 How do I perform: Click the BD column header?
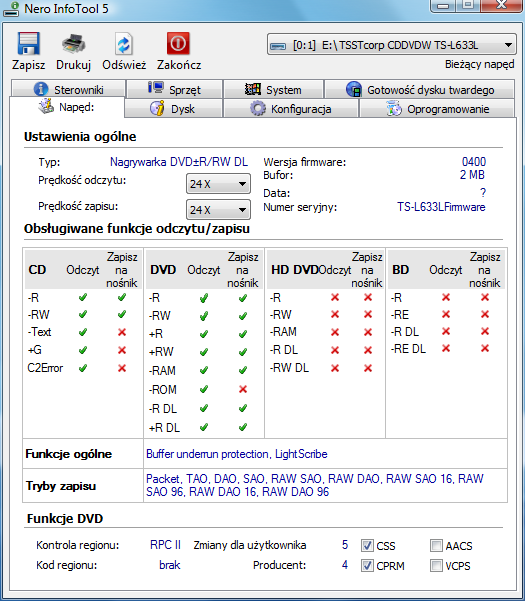tap(400, 270)
